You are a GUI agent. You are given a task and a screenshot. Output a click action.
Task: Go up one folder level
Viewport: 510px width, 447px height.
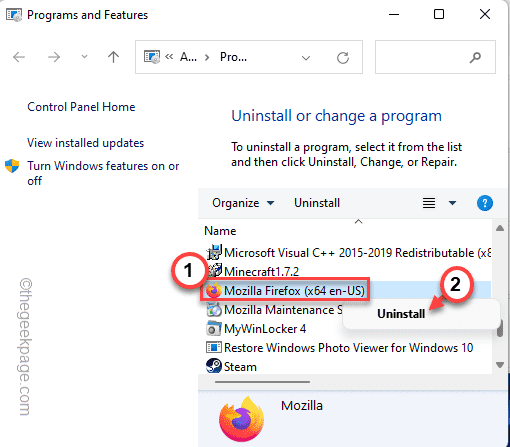click(113, 57)
